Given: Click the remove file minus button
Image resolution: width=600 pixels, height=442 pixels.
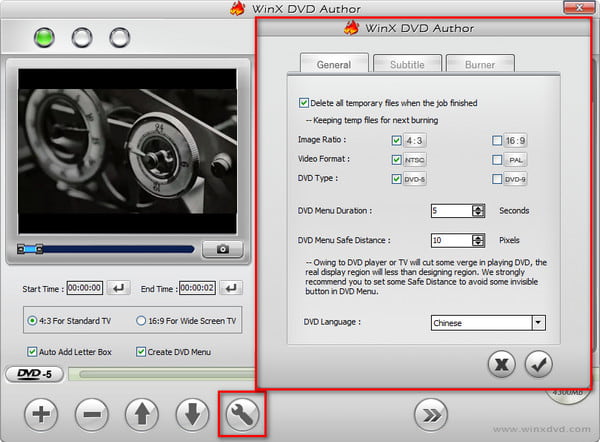Looking at the screenshot, I should [x=92, y=414].
